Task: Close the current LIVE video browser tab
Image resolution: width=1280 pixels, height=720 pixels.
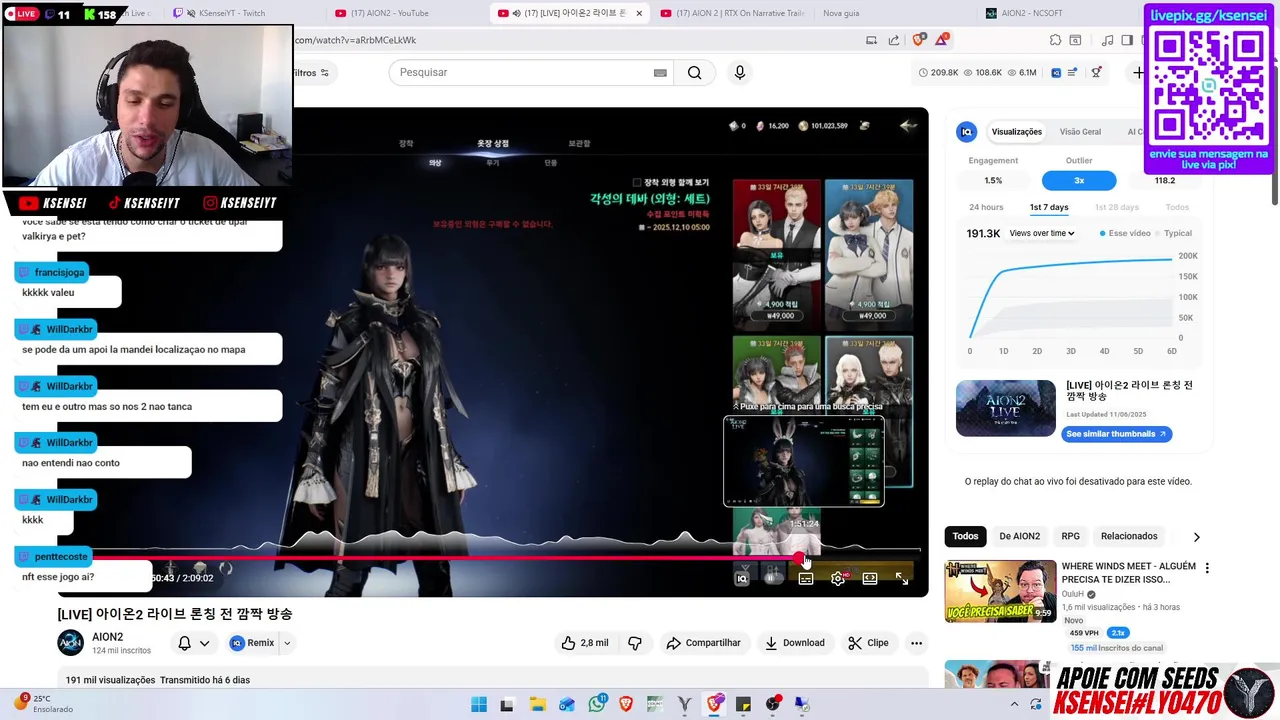Action: 639,13
